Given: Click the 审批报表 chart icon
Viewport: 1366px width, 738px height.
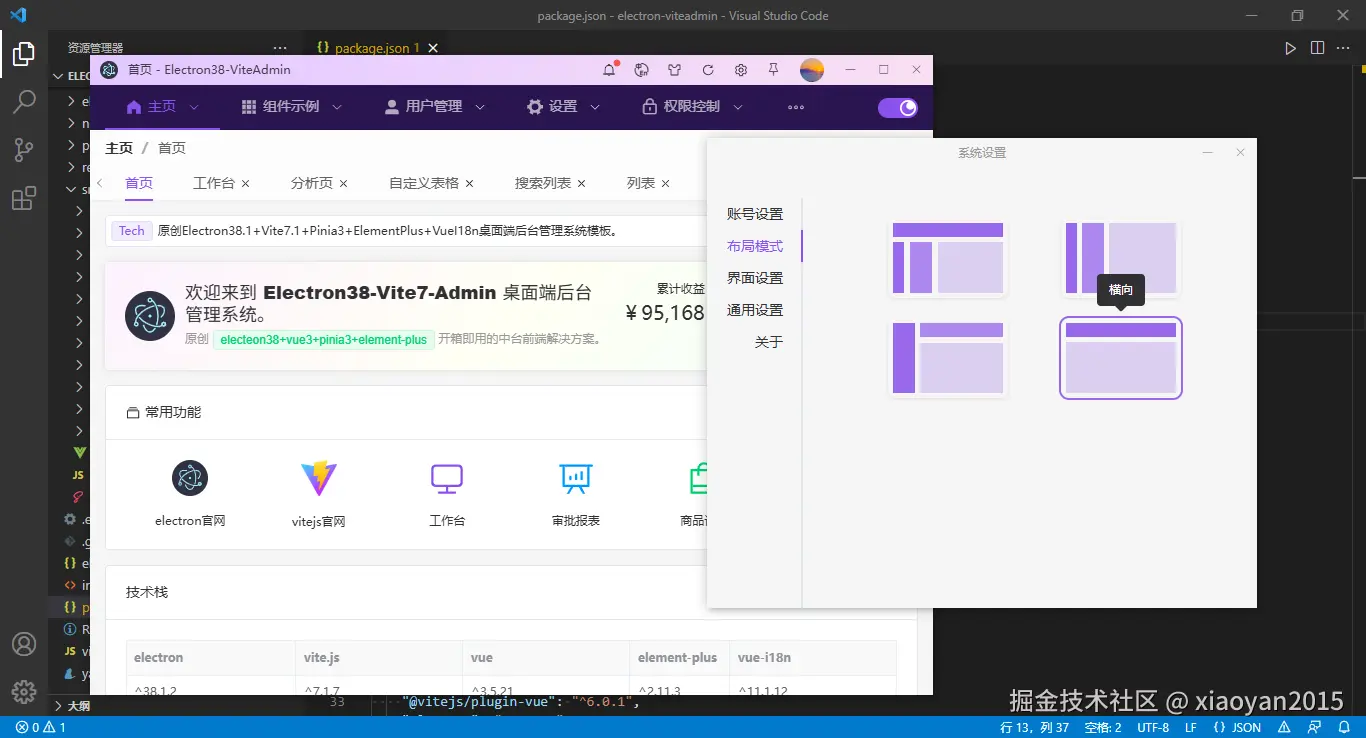Looking at the screenshot, I should click(575, 479).
